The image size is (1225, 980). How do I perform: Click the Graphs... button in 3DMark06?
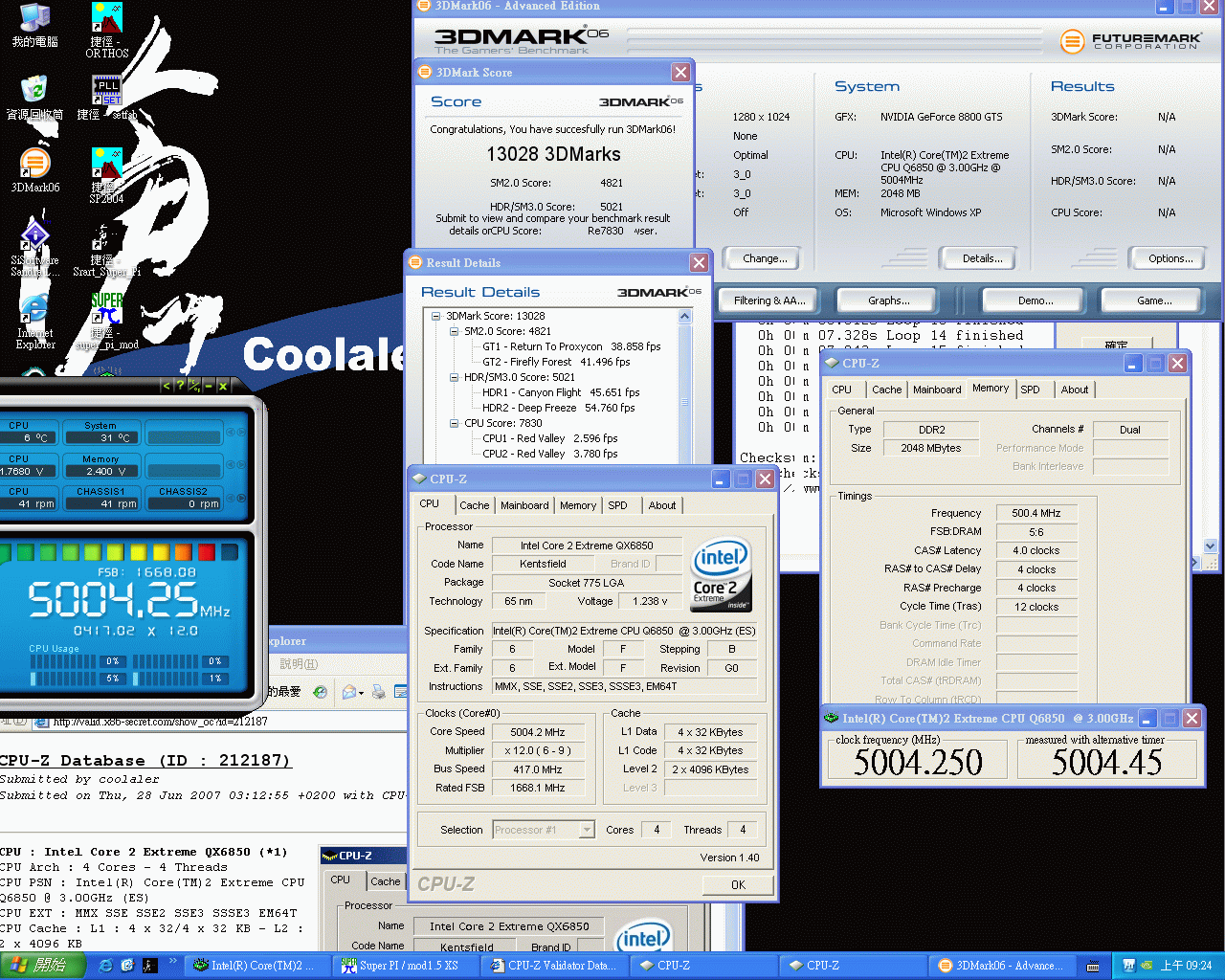(x=888, y=301)
